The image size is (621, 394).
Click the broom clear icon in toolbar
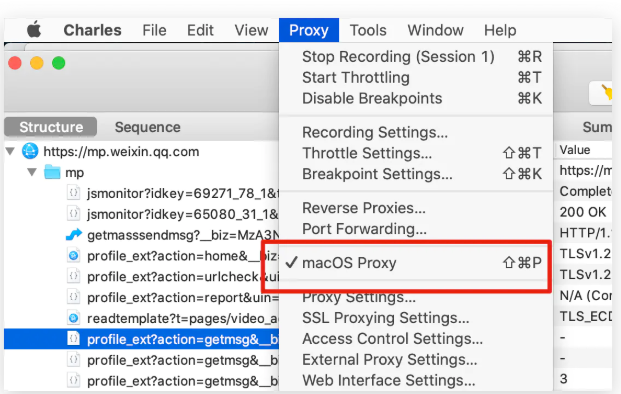607,93
